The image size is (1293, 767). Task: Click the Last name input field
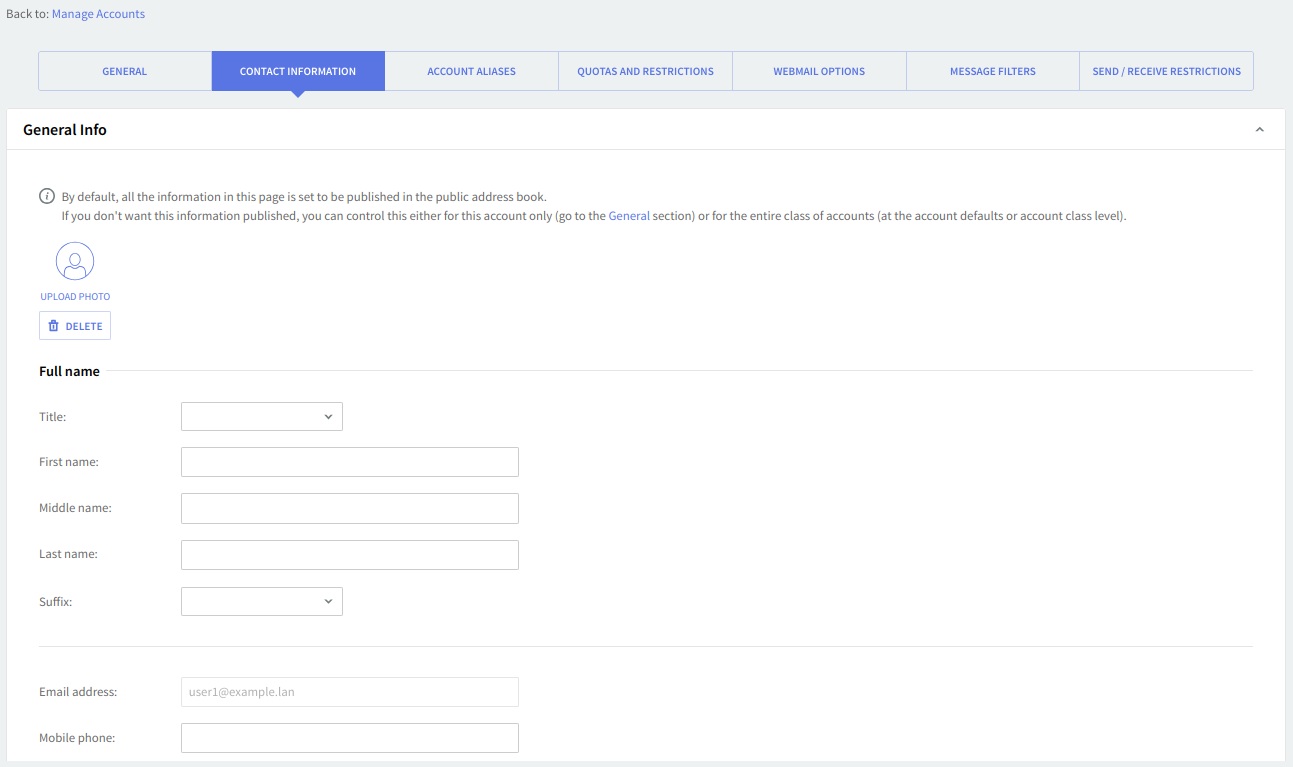point(349,555)
